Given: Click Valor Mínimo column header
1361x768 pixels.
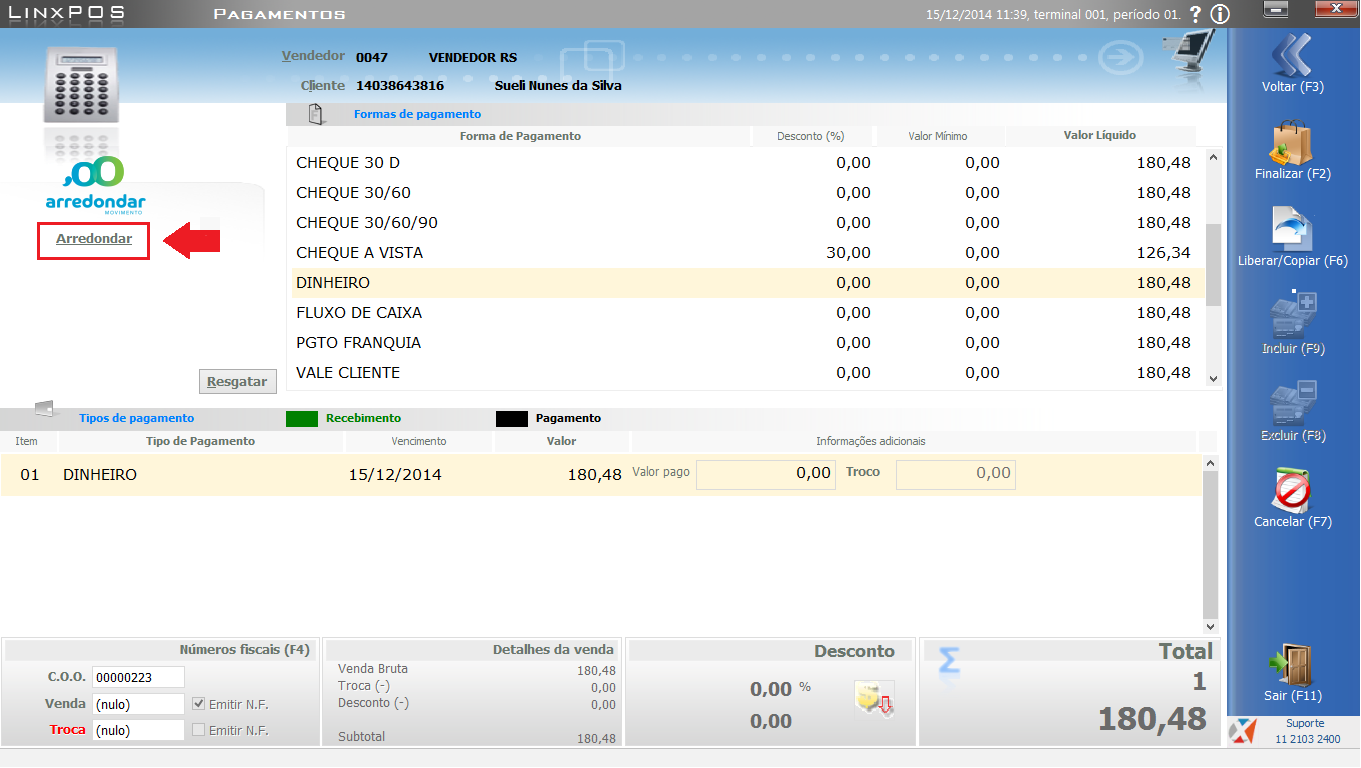Looking at the screenshot, I should (938, 136).
